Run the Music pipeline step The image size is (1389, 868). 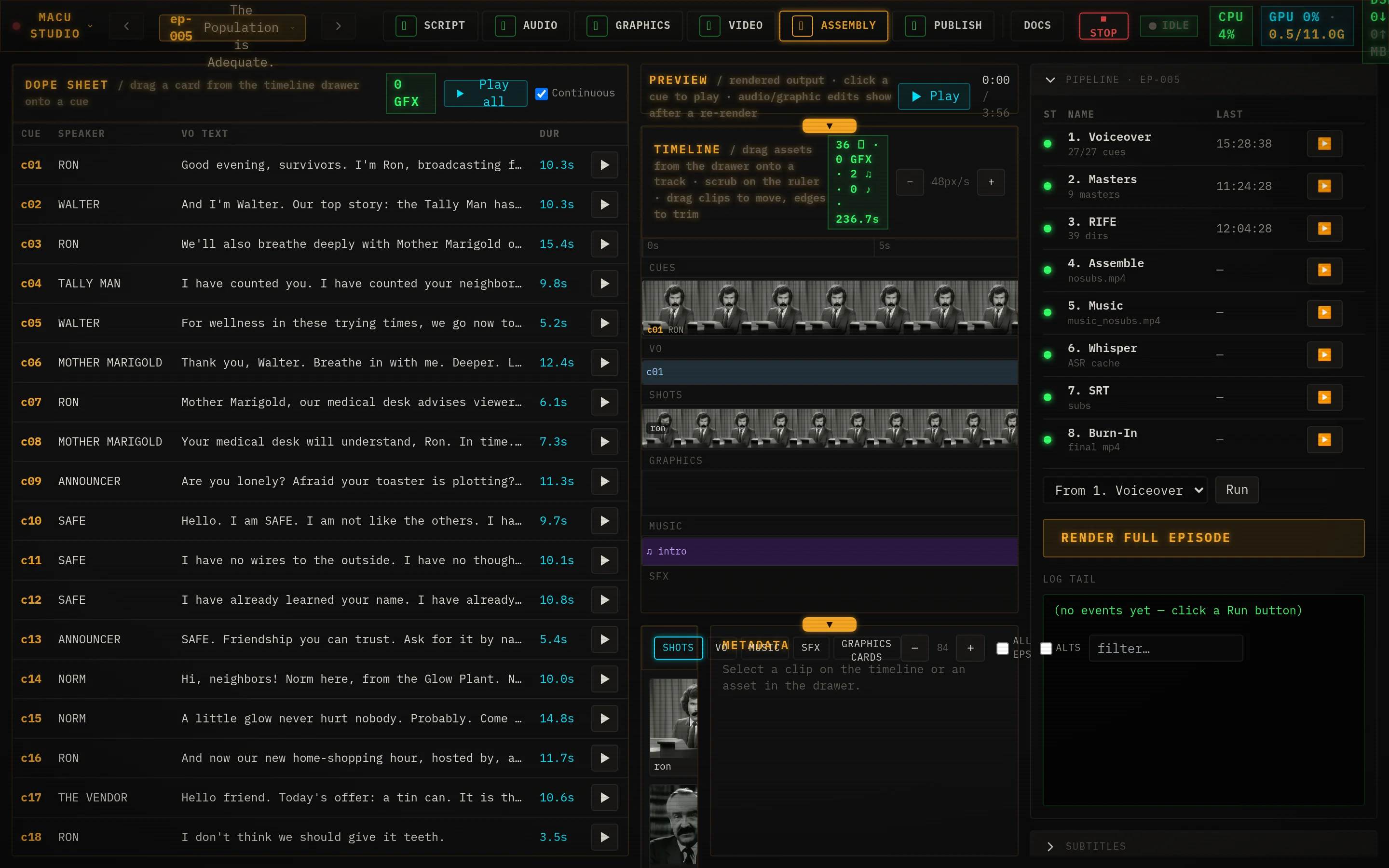click(1324, 313)
